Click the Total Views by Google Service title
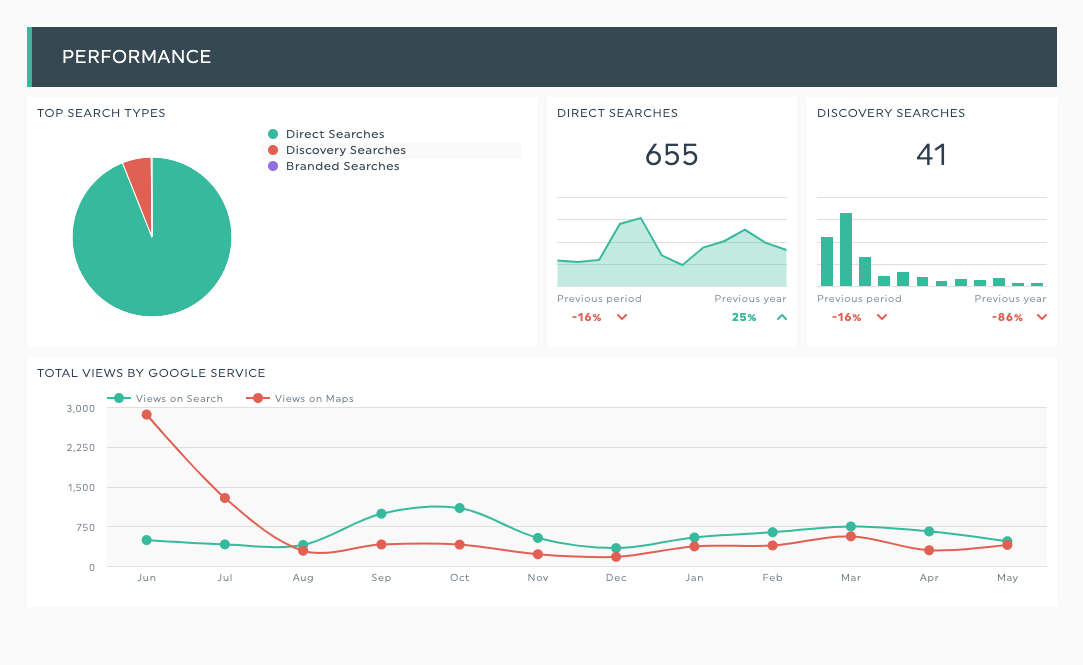 [151, 373]
